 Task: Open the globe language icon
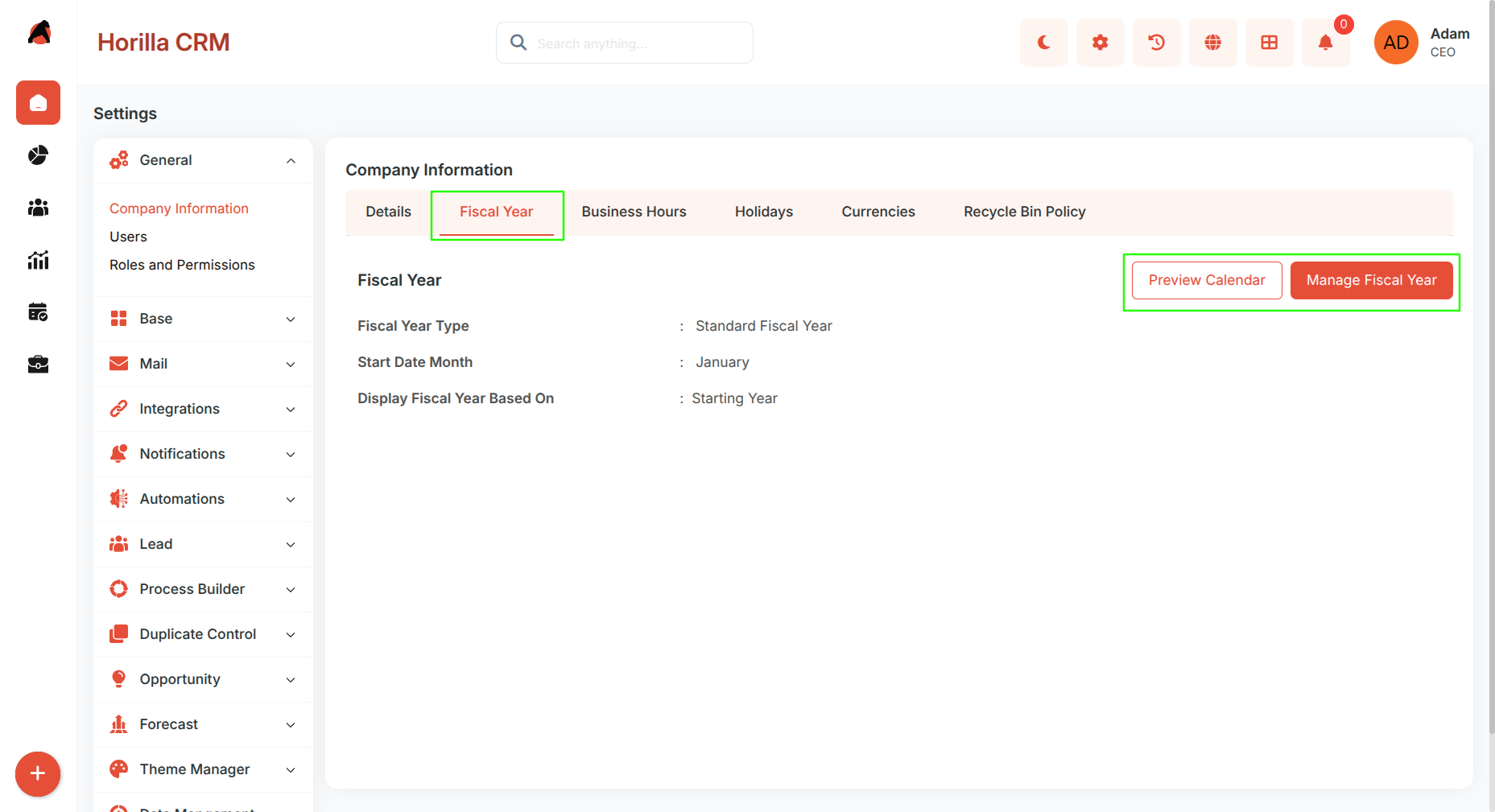[1213, 43]
